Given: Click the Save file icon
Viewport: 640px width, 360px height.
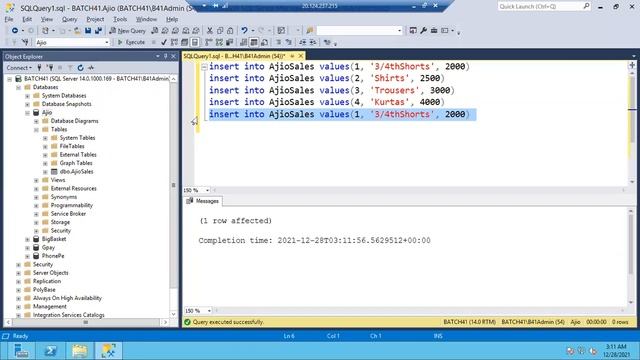Looking at the screenshot, I should pos(88,31).
